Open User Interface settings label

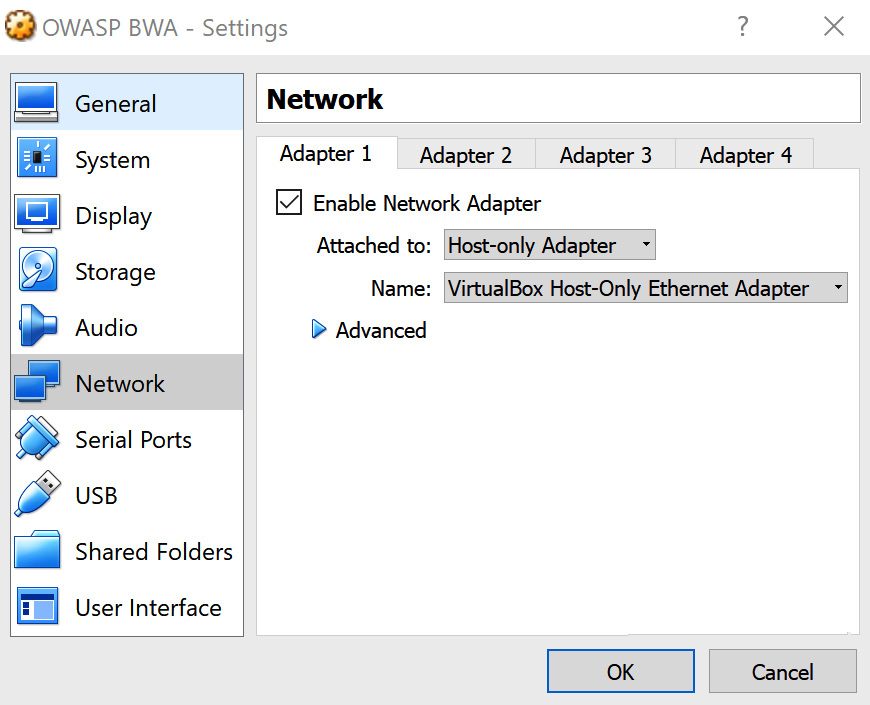click(x=148, y=608)
